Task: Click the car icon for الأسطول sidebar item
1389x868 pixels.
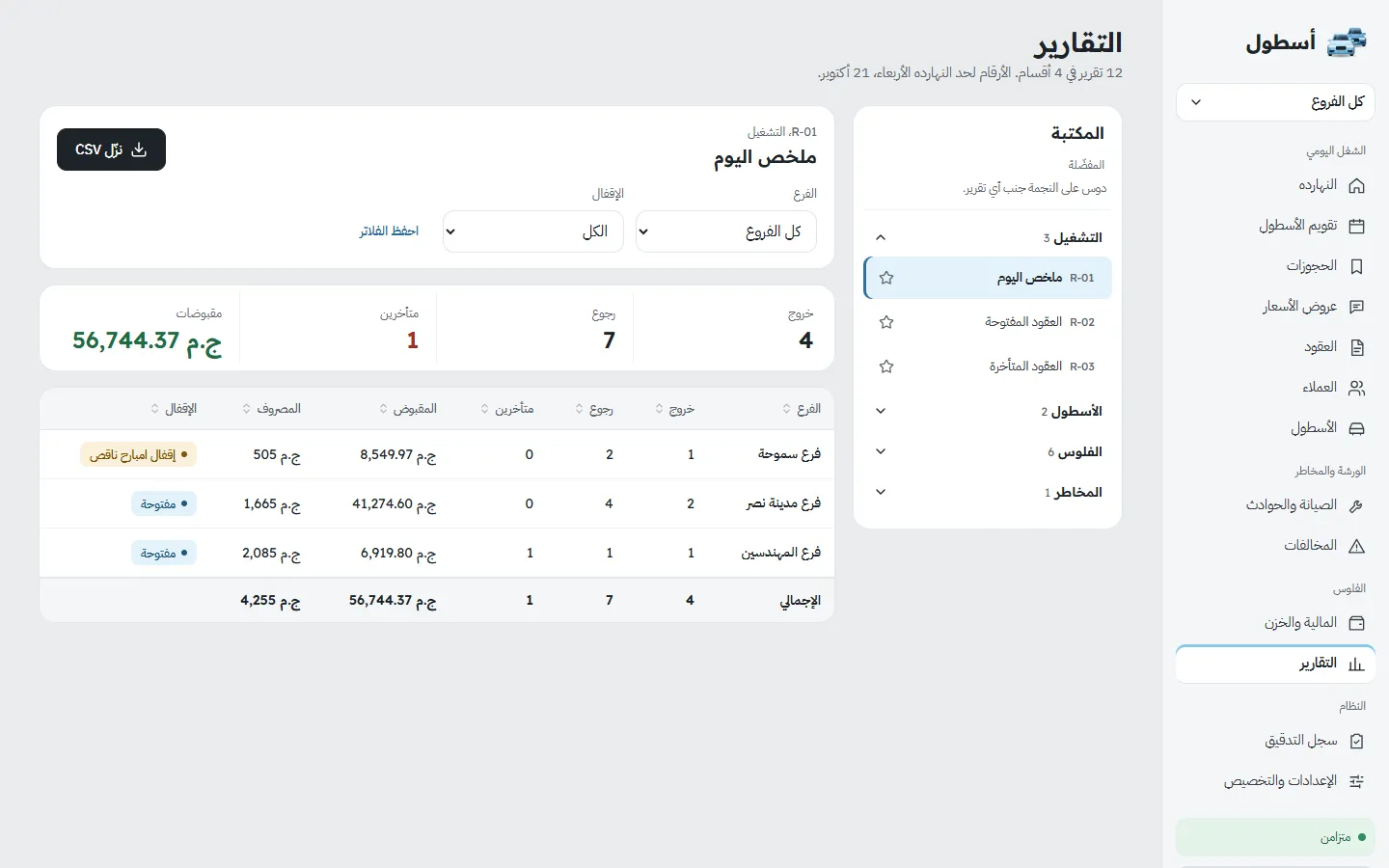Action: click(1356, 428)
